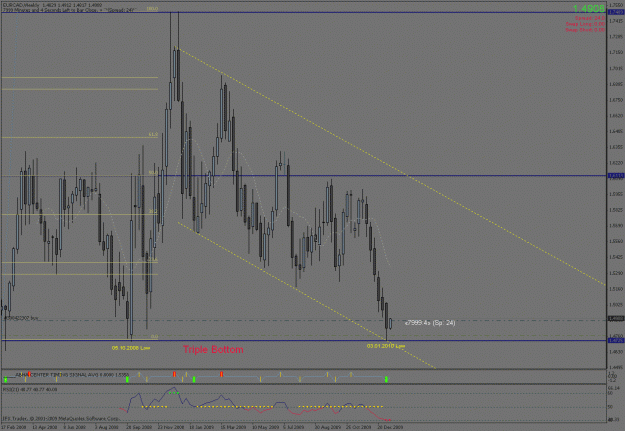
Task: Select the Fibonacci 0.0 level label
Action: point(155,337)
